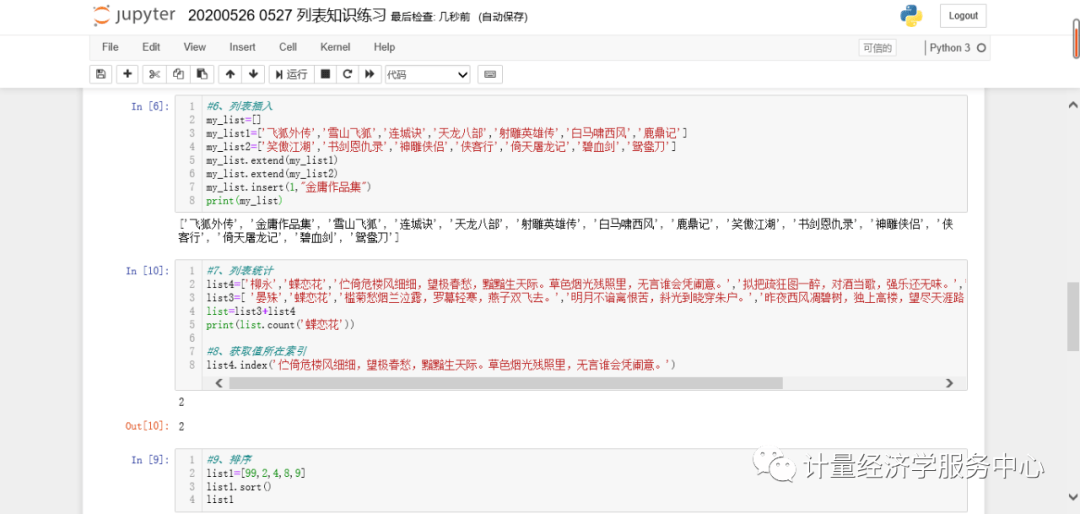
Task: Click horizontal scrollbar left arrow in cell 10
Action: coord(219,383)
